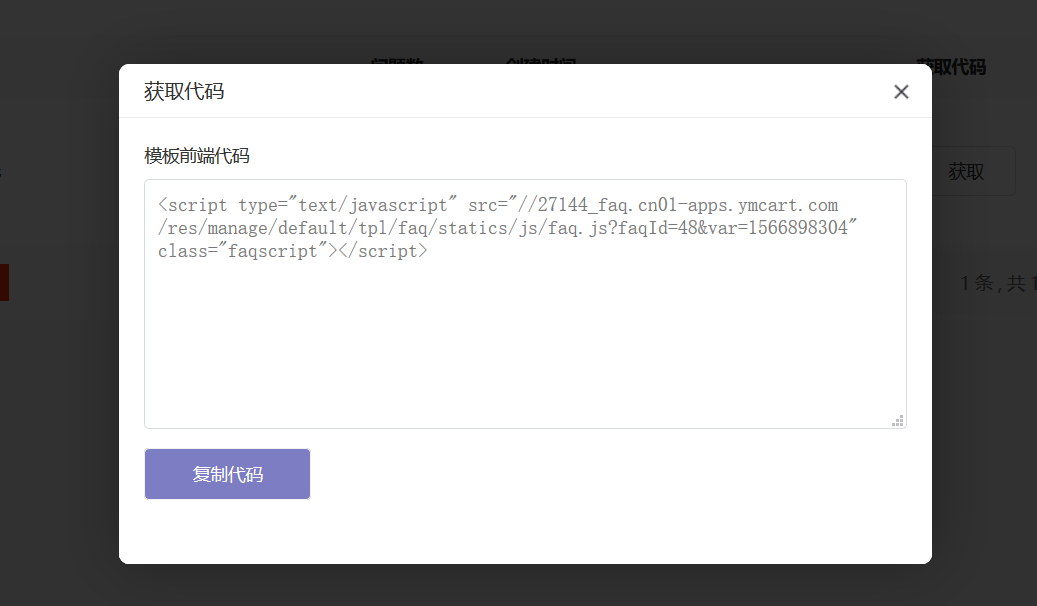Click the 模板前端代码 label

pyautogui.click(x=197, y=156)
